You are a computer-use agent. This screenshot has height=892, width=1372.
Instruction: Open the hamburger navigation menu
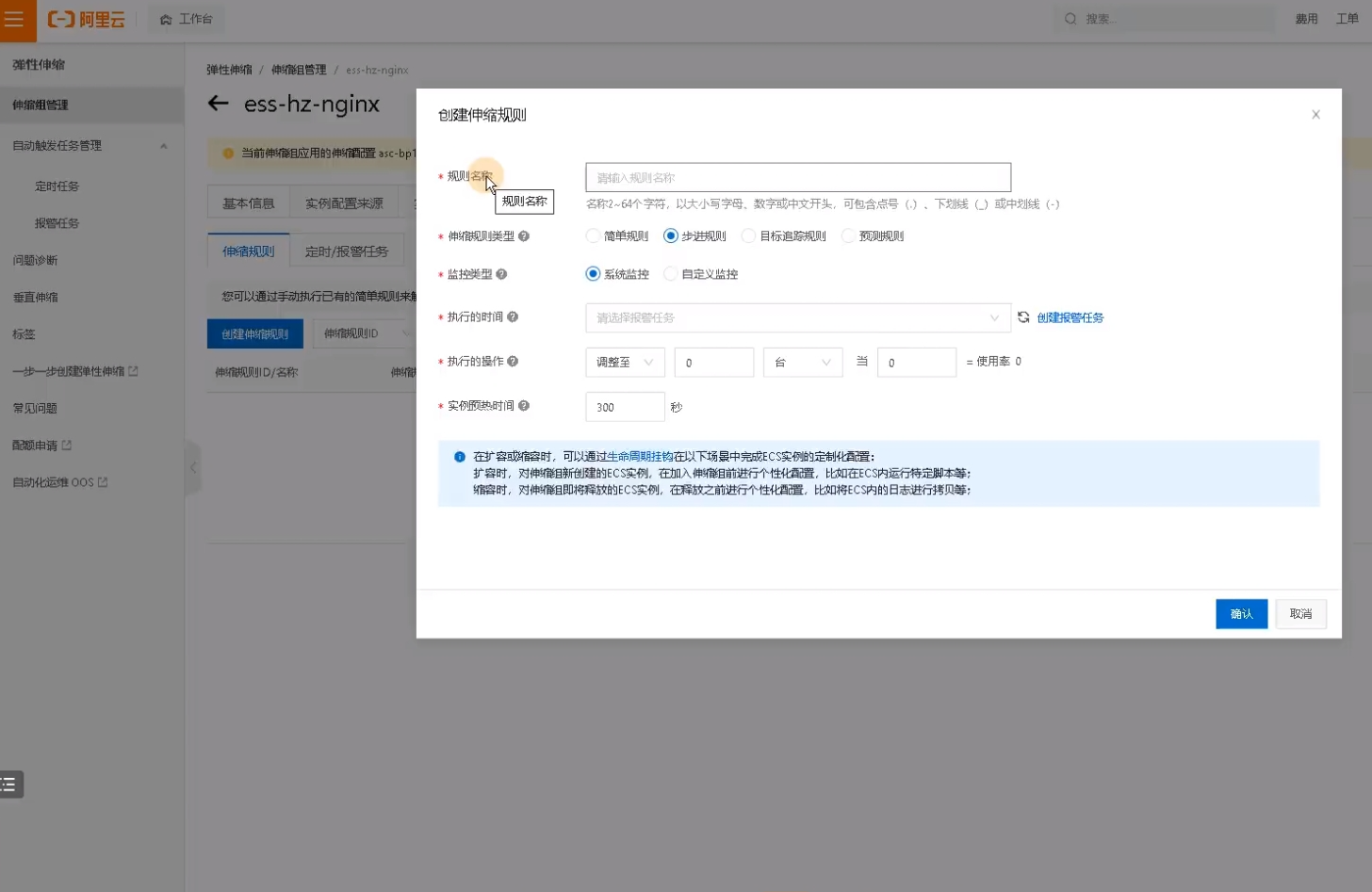(14, 20)
